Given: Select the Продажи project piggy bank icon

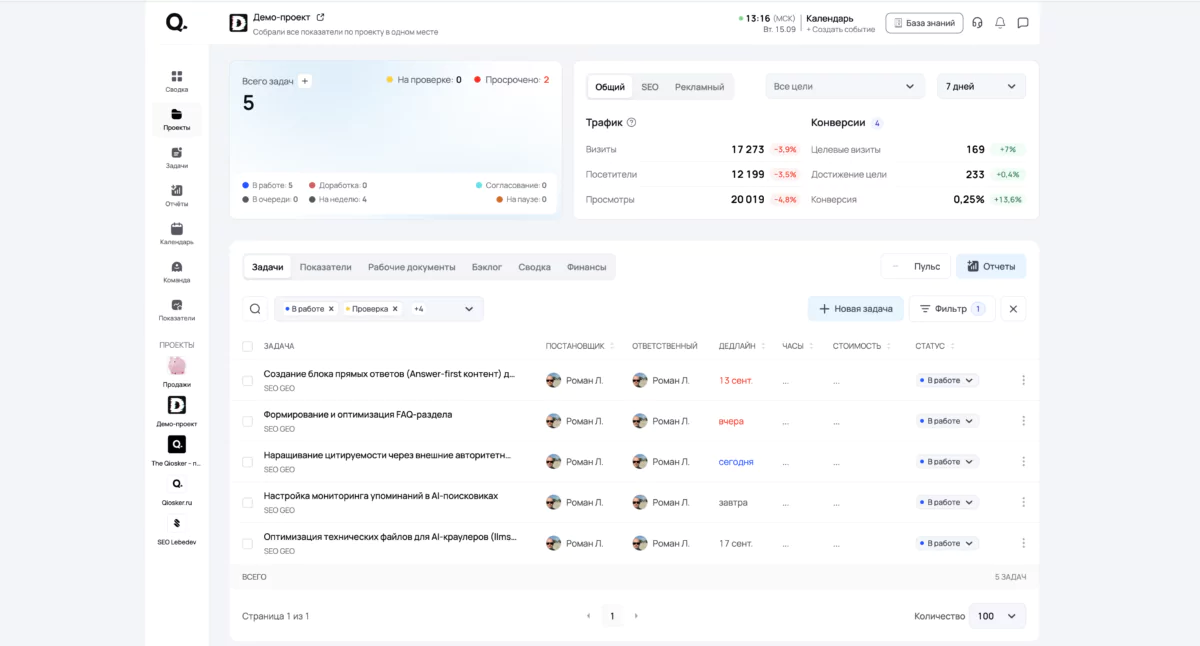Looking at the screenshot, I should coord(177,366).
